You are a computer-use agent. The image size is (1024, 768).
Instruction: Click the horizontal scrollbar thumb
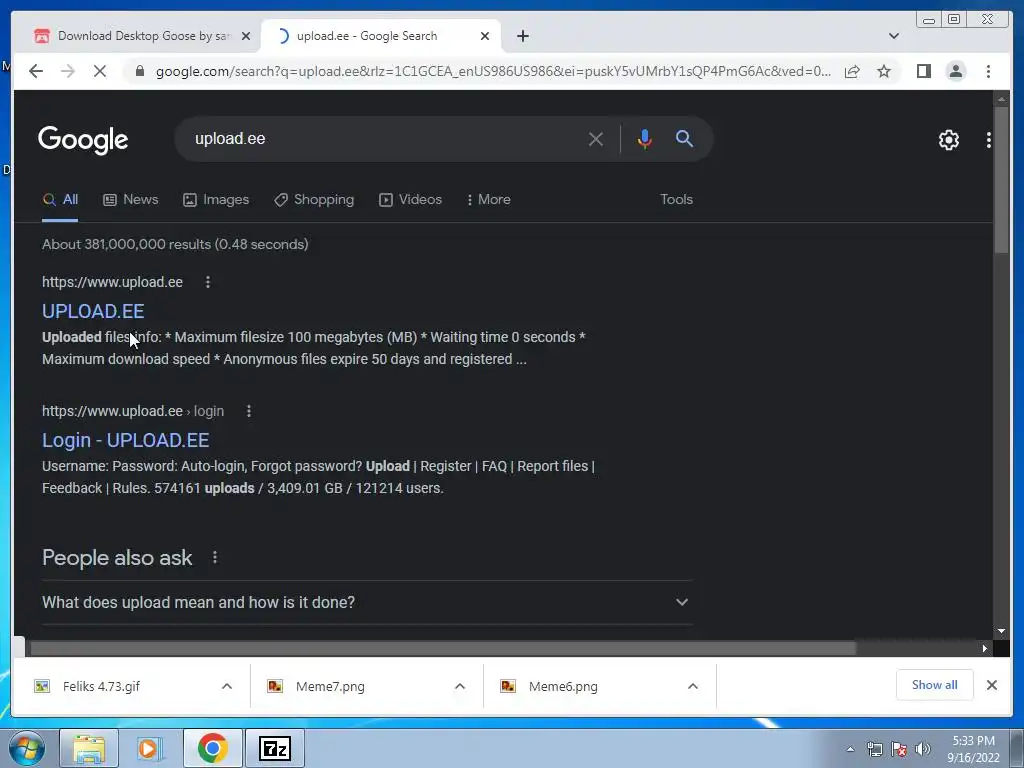click(443, 648)
